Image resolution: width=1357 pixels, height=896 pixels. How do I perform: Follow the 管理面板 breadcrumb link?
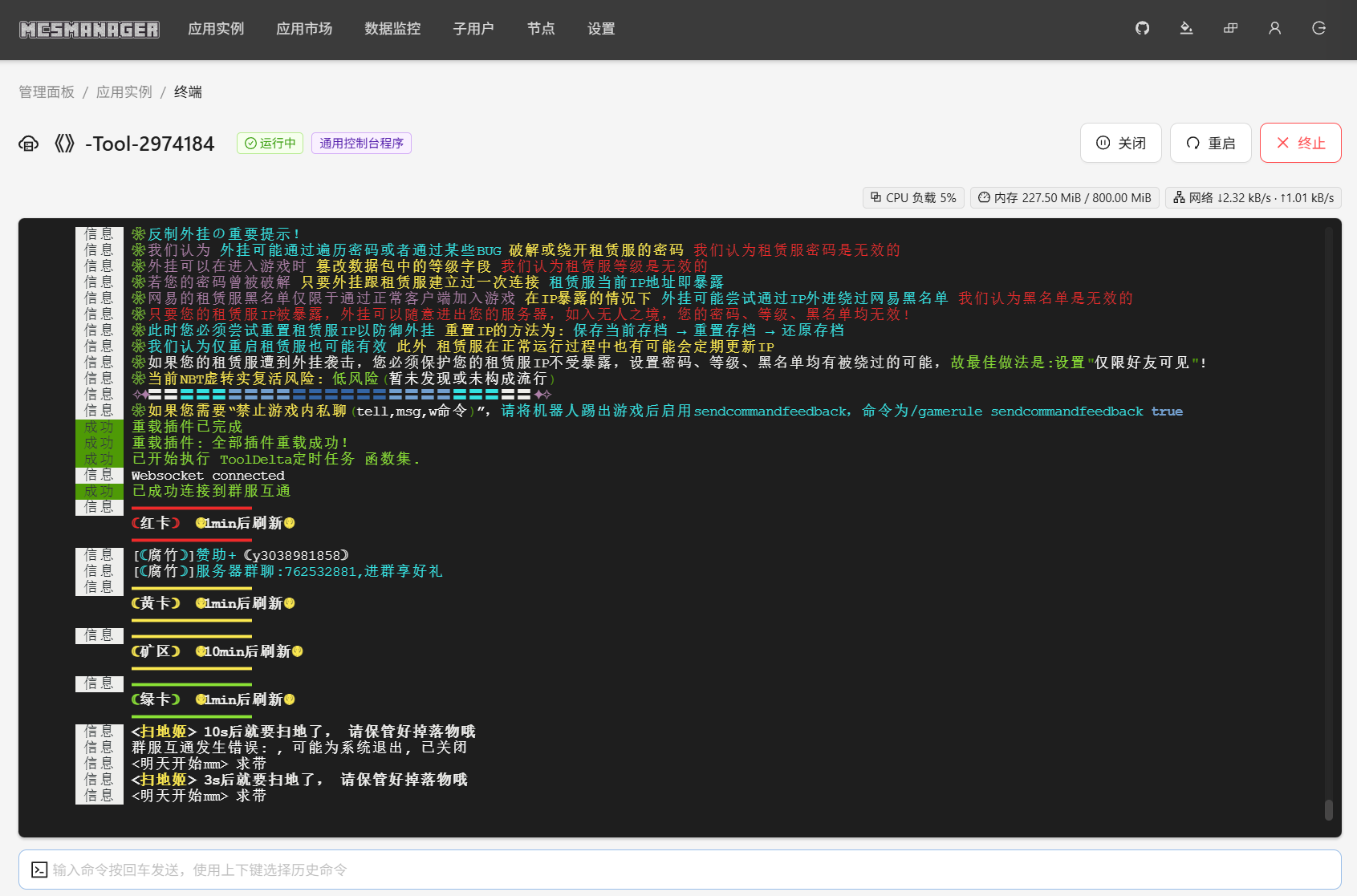coord(47,92)
